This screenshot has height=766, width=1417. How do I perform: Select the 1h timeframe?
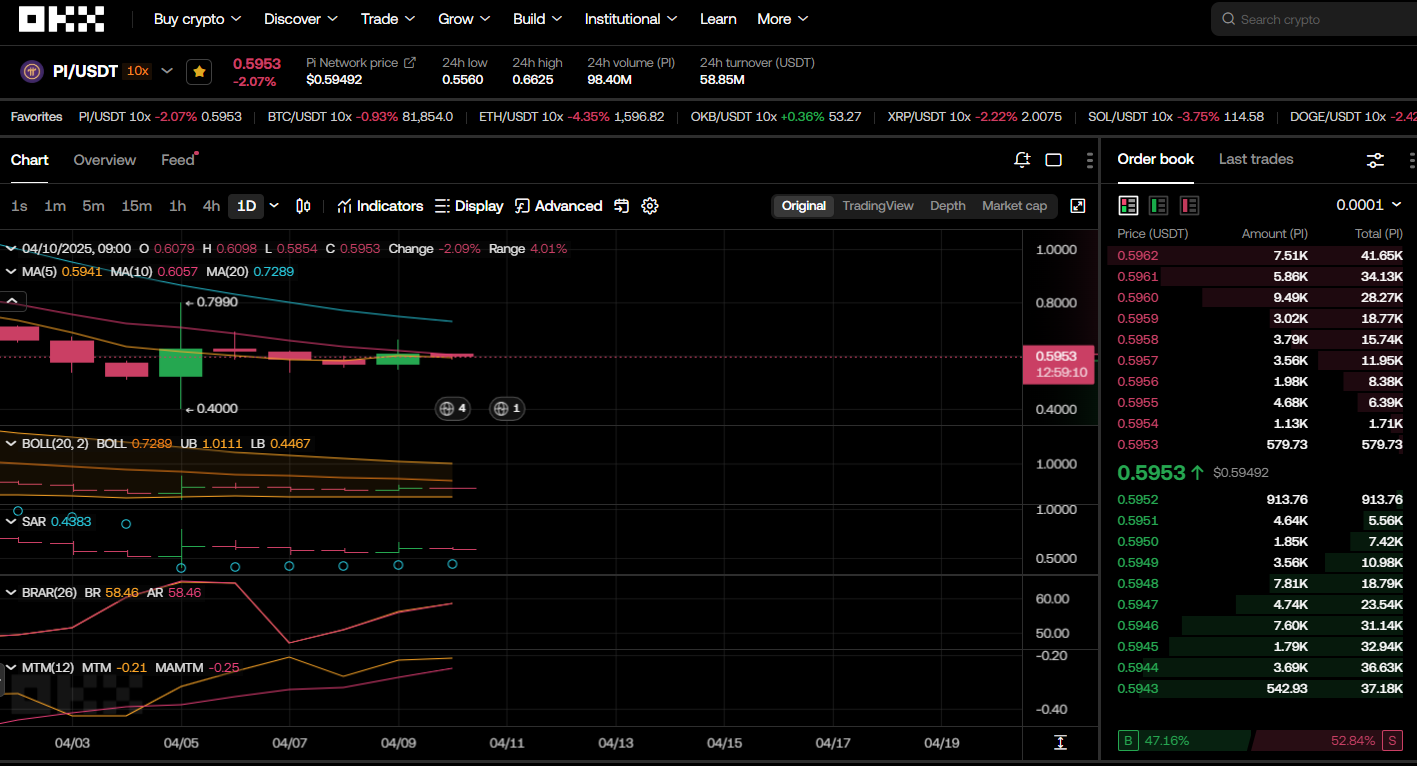pyautogui.click(x=177, y=206)
